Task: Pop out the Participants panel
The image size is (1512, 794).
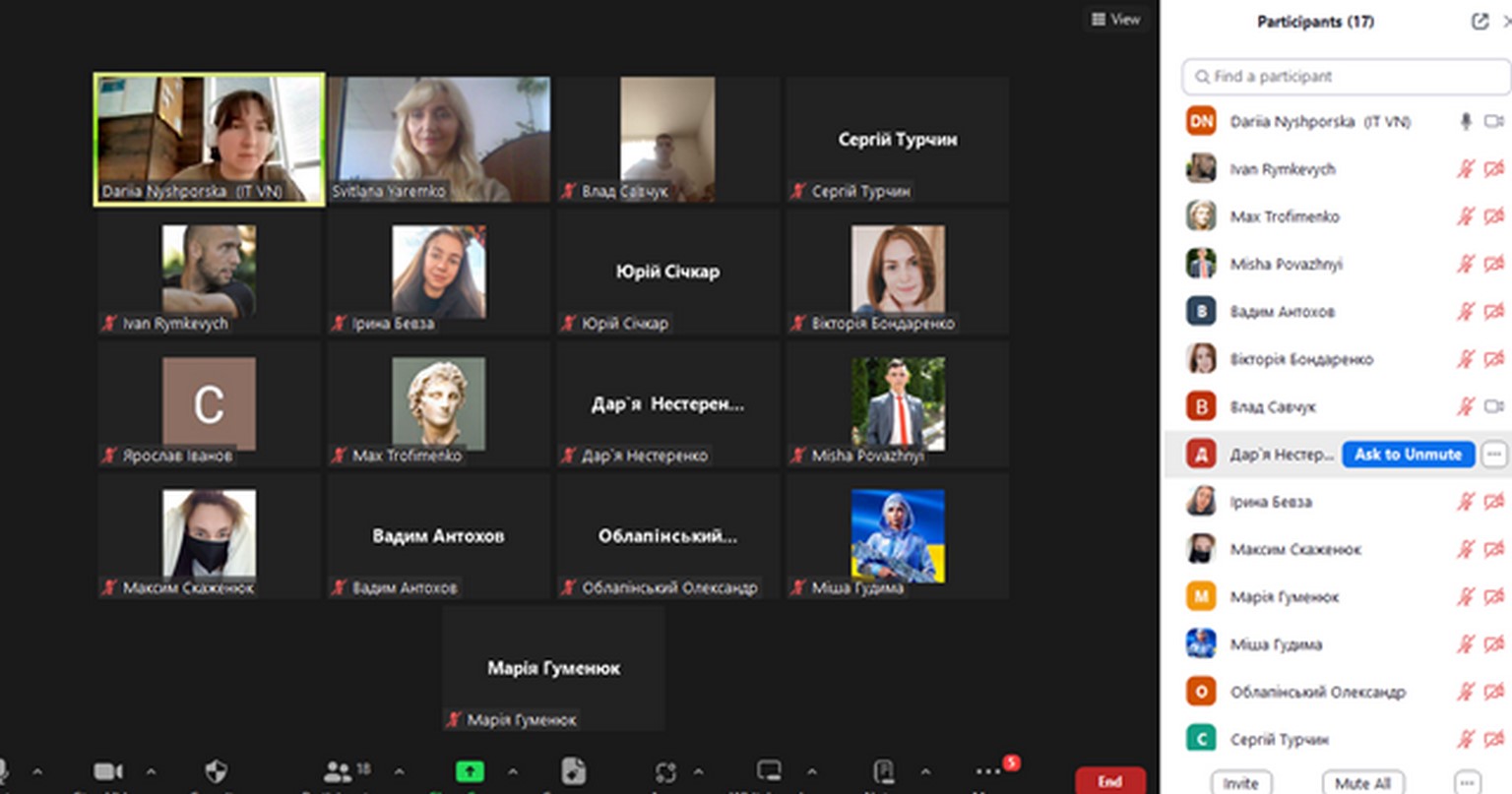Action: point(1480,22)
